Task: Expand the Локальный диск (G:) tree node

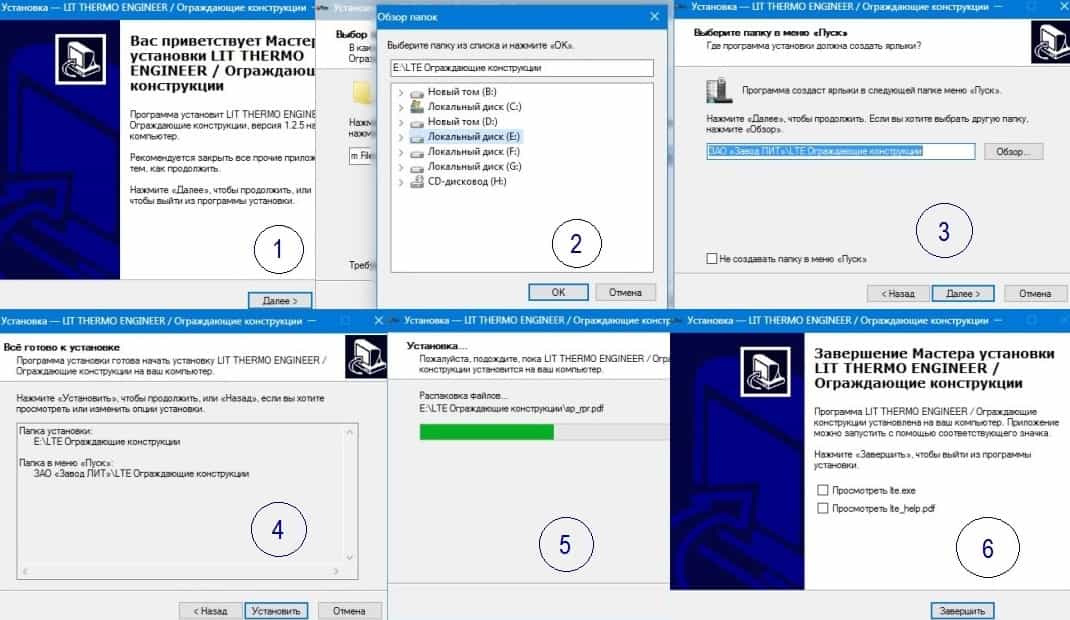Action: 401,166
